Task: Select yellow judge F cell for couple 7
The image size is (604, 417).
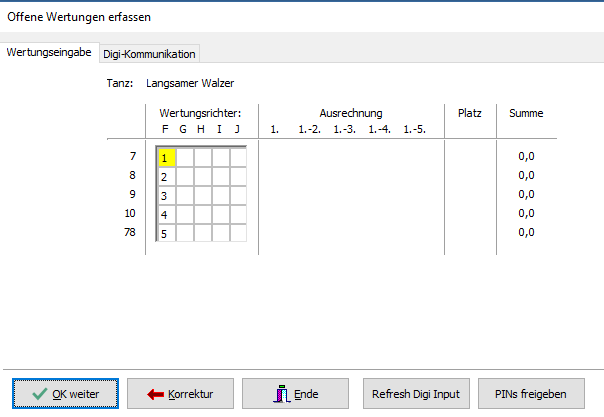Action: tap(167, 157)
